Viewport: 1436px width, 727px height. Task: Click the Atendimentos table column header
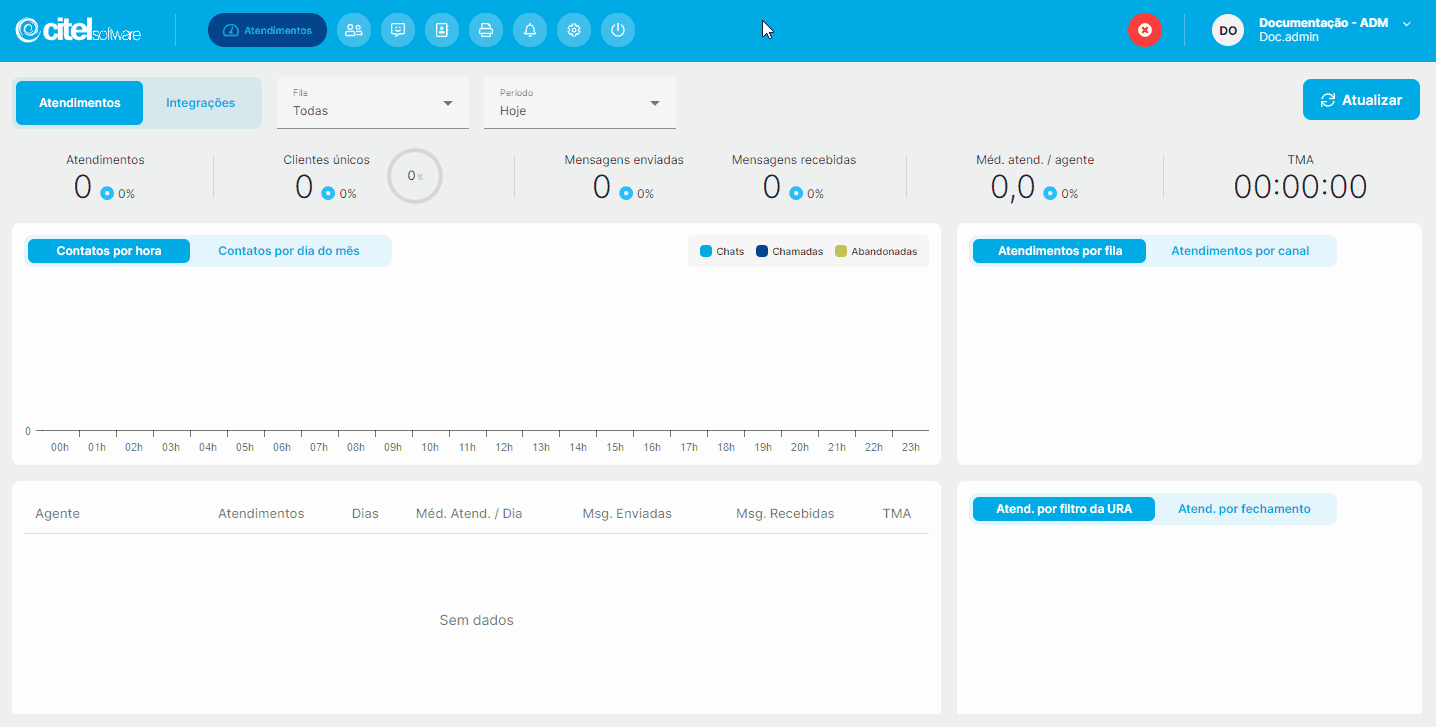[x=261, y=514]
